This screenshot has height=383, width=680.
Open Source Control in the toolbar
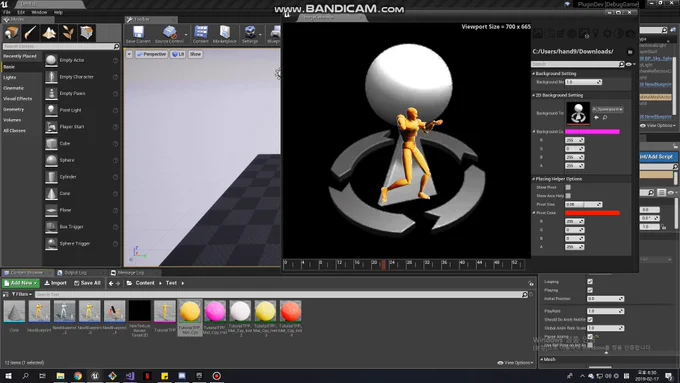tap(169, 34)
